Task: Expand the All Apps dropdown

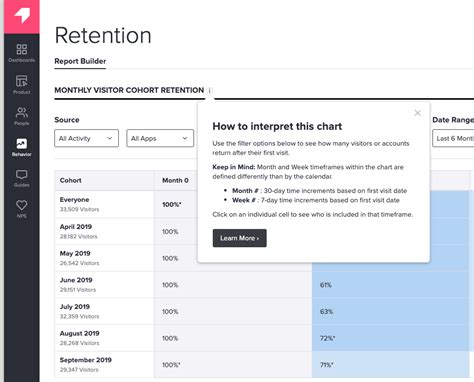Action: tap(160, 138)
